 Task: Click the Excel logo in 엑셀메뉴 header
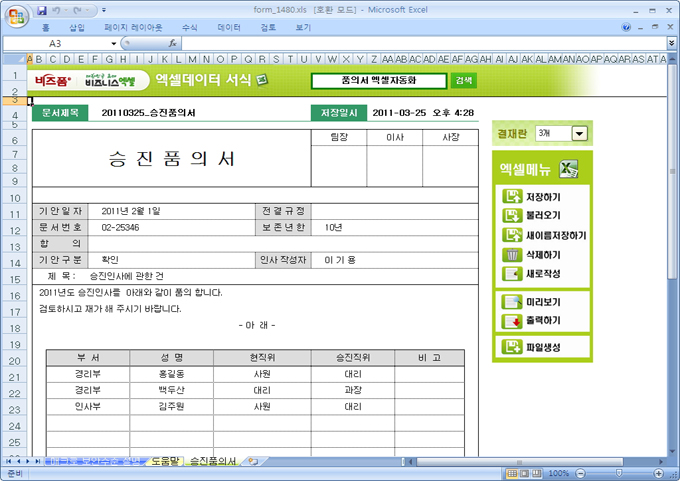[569, 169]
